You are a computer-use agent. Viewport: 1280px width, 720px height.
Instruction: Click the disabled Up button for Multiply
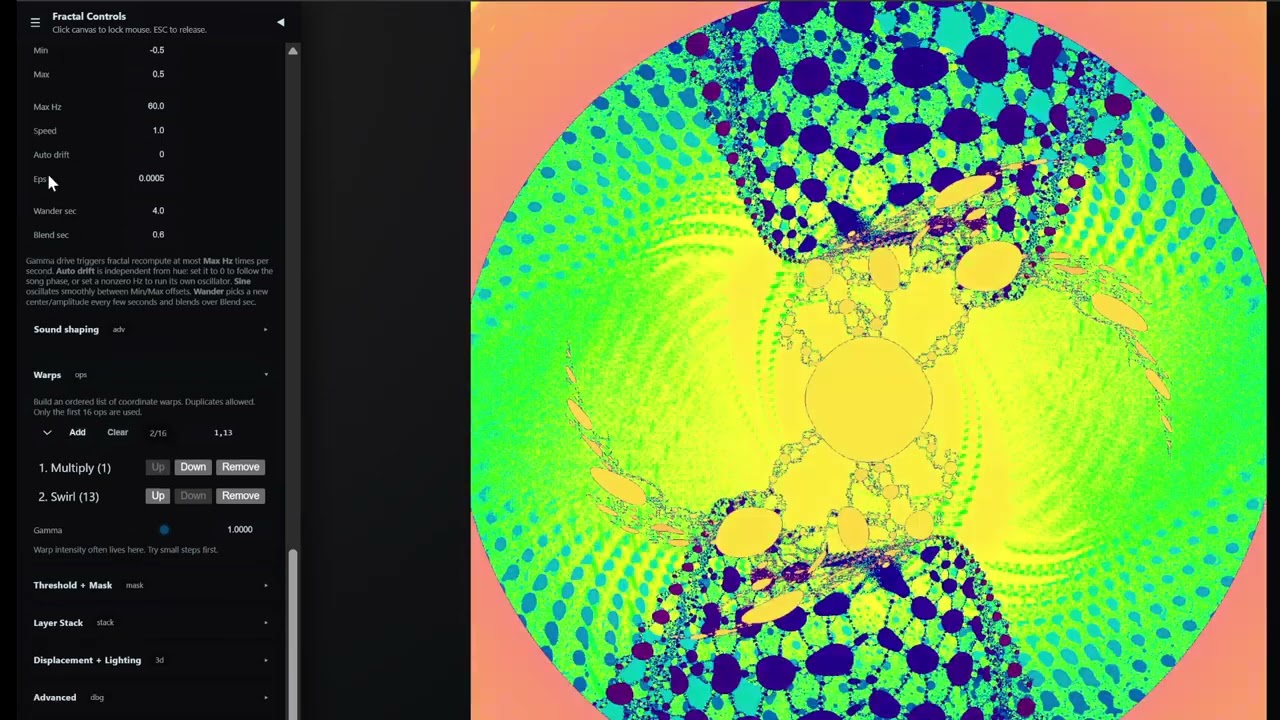[x=158, y=467]
